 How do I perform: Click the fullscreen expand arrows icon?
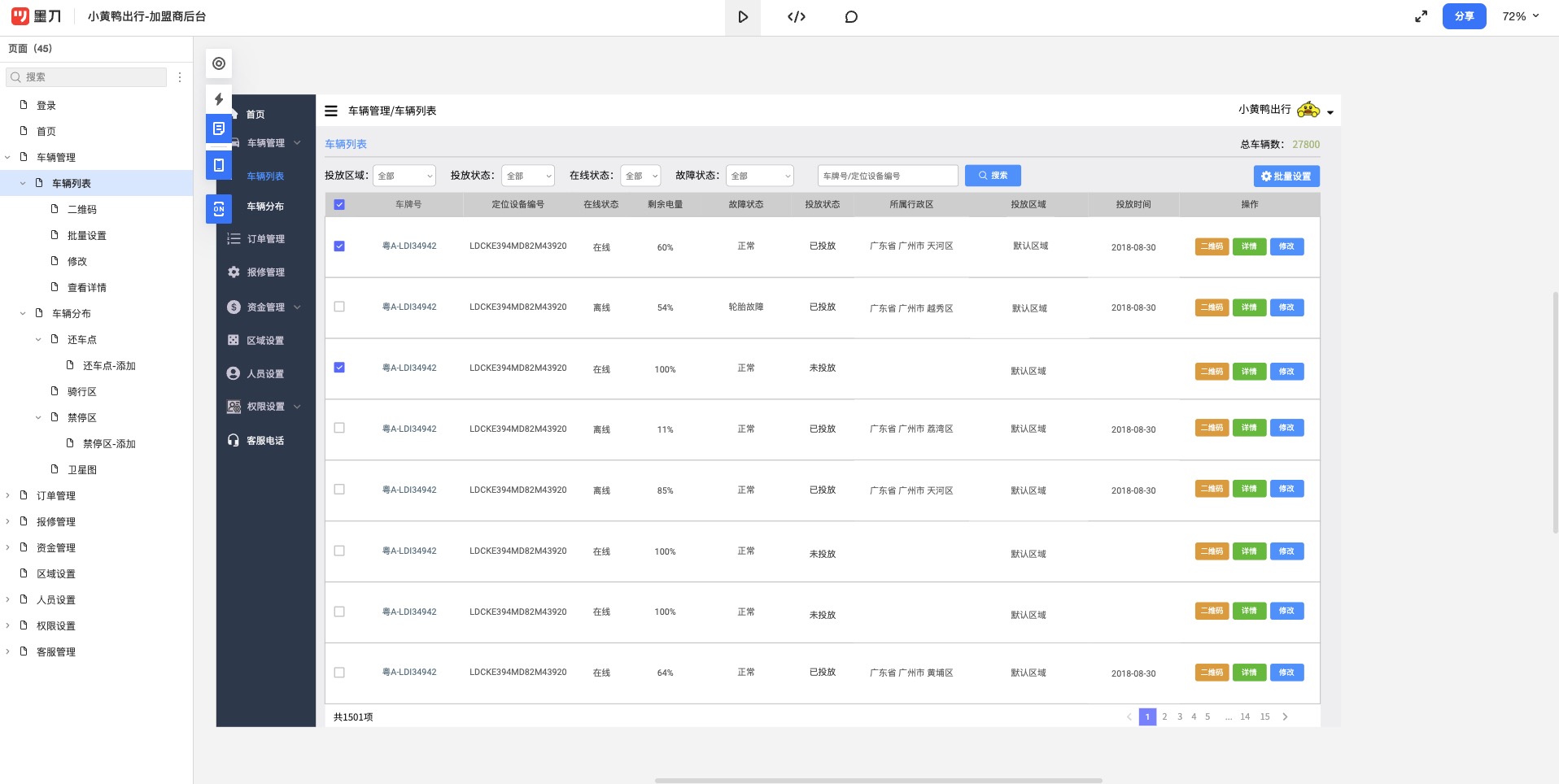point(1421,16)
